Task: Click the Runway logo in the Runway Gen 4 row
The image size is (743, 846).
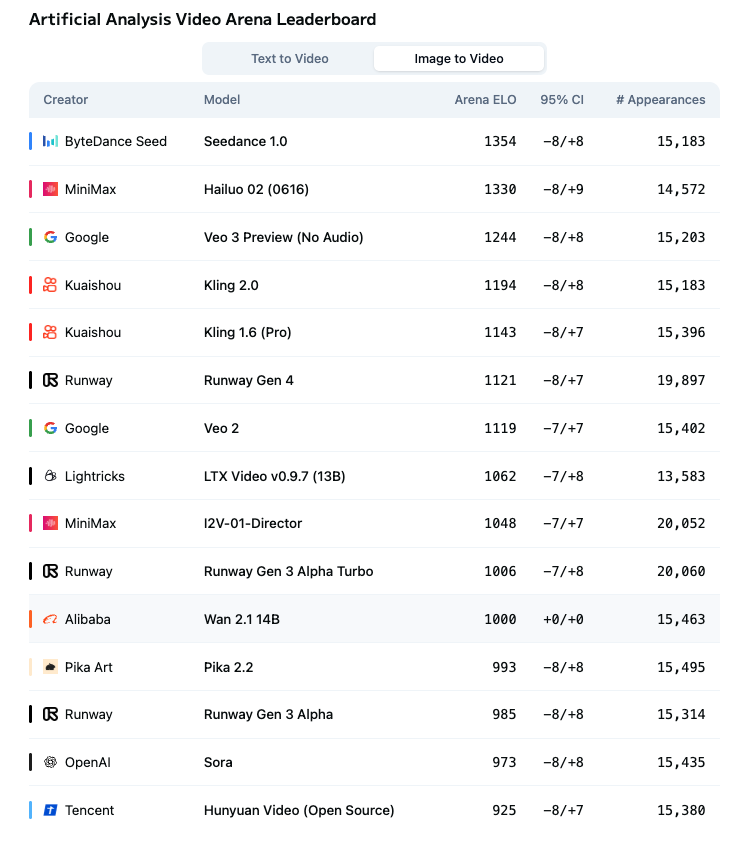Action: pyautogui.click(x=50, y=380)
